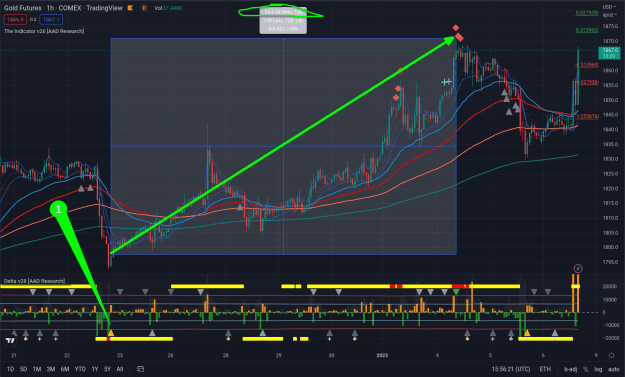Open the unit dropdown below USD
This screenshot has width=625, height=377.
(x=609, y=15)
